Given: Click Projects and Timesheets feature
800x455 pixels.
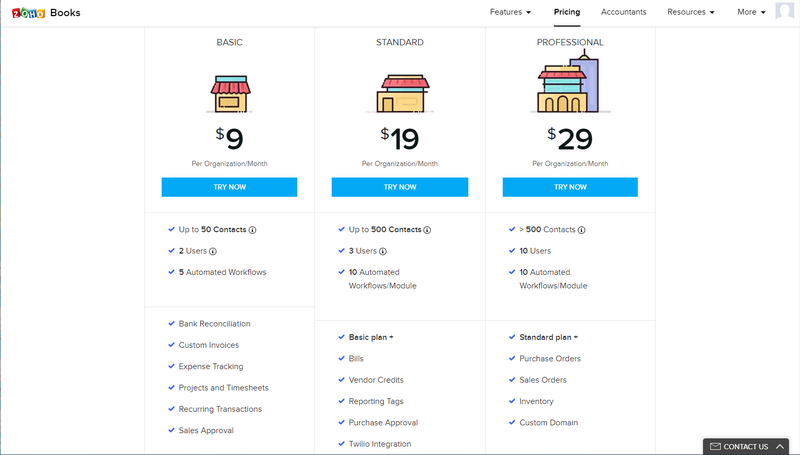Looking at the screenshot, I should 223,388.
